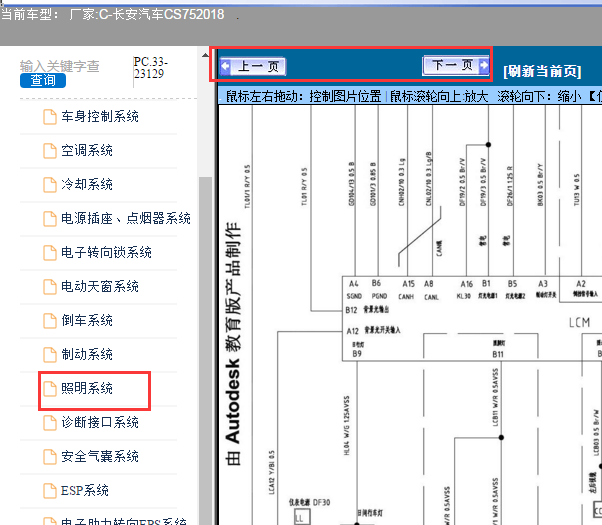Click the folder icon beside 倒车系统
This screenshot has height=525, width=602.
(50, 321)
